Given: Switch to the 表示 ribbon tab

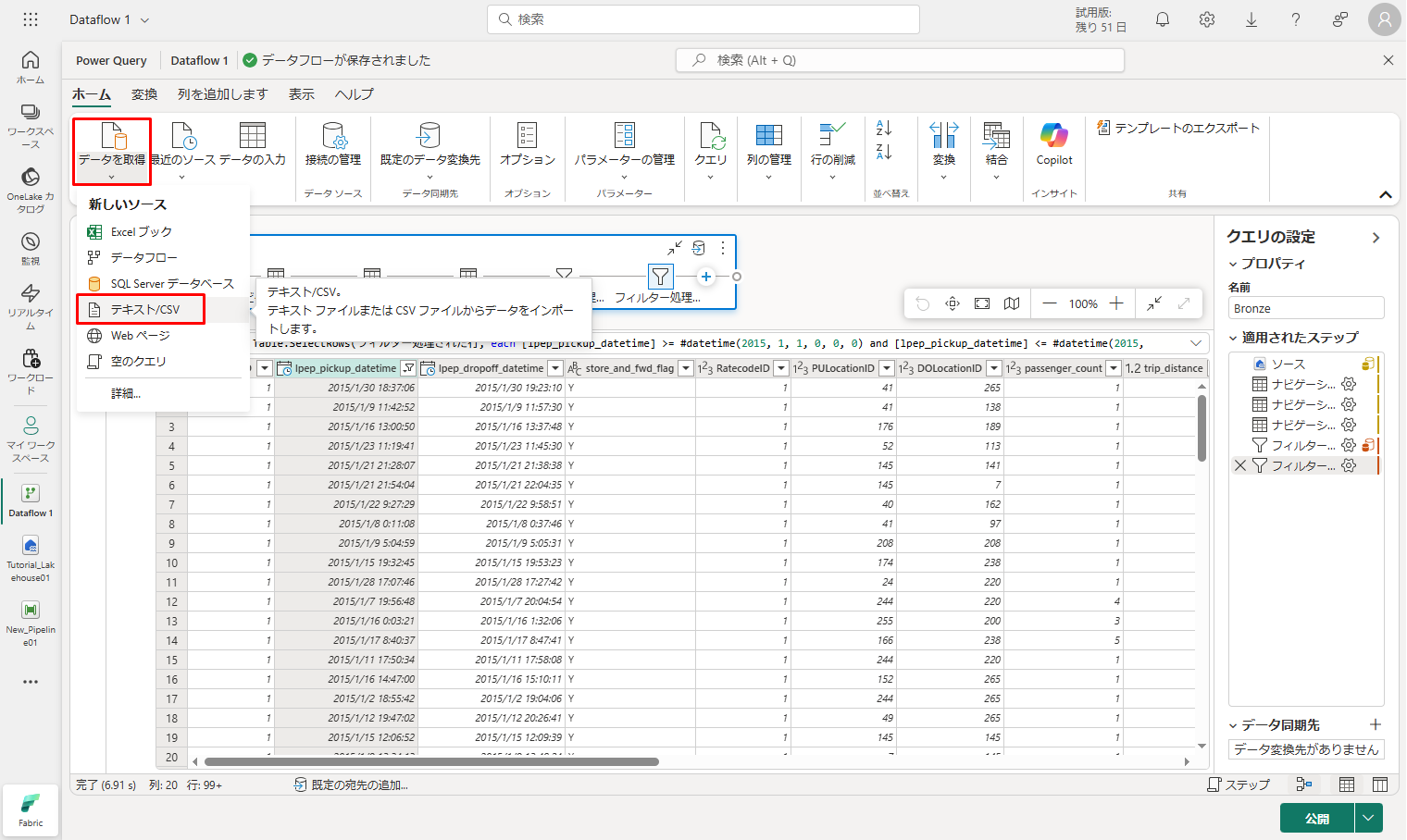Looking at the screenshot, I should 302,94.
